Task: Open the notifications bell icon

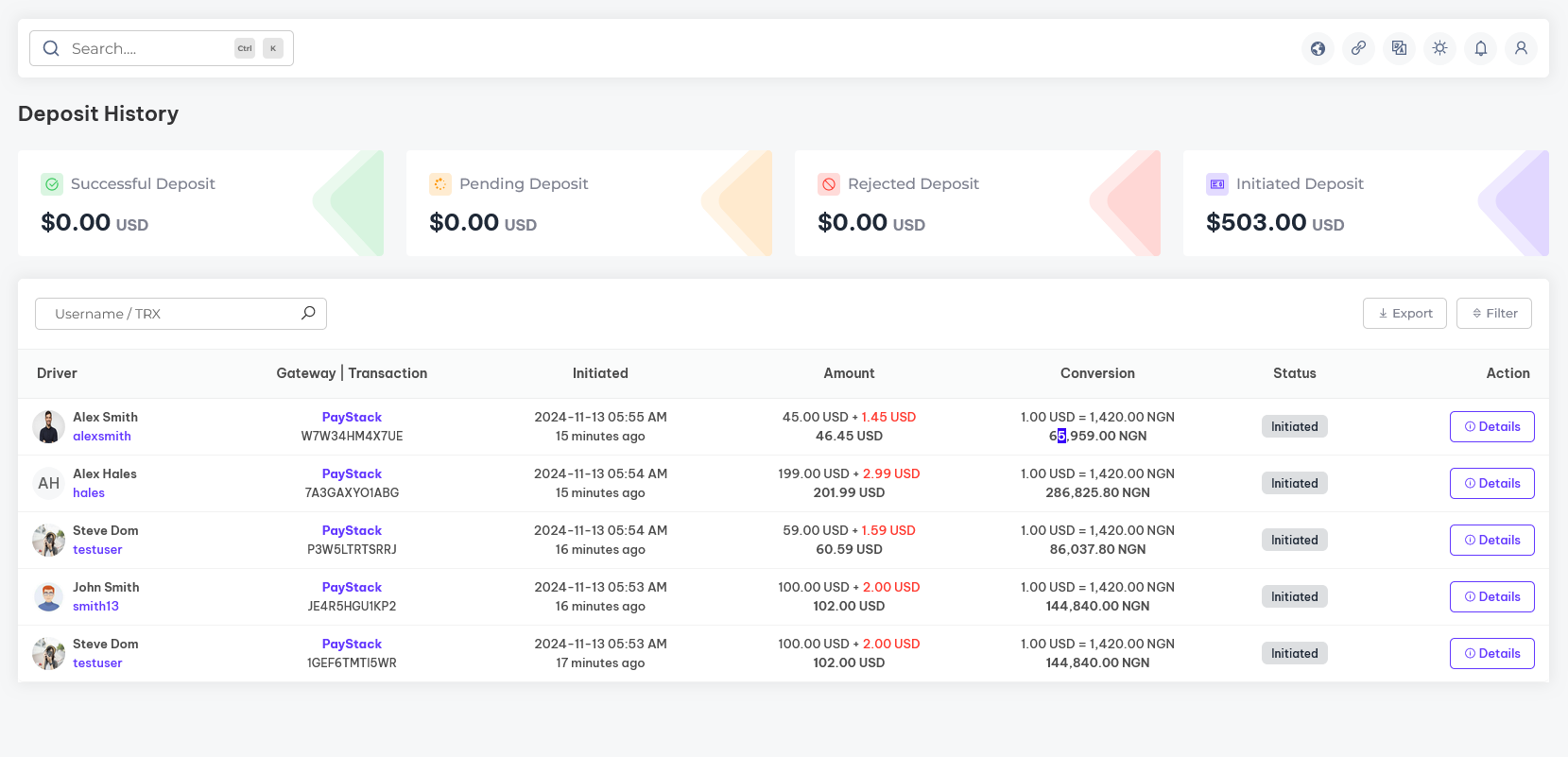Action: point(1480,48)
